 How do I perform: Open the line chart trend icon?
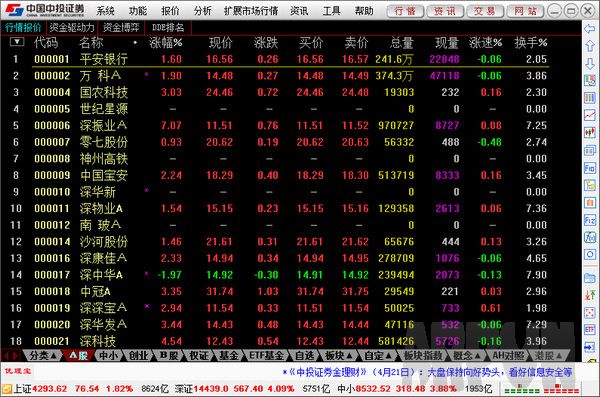[589, 115]
